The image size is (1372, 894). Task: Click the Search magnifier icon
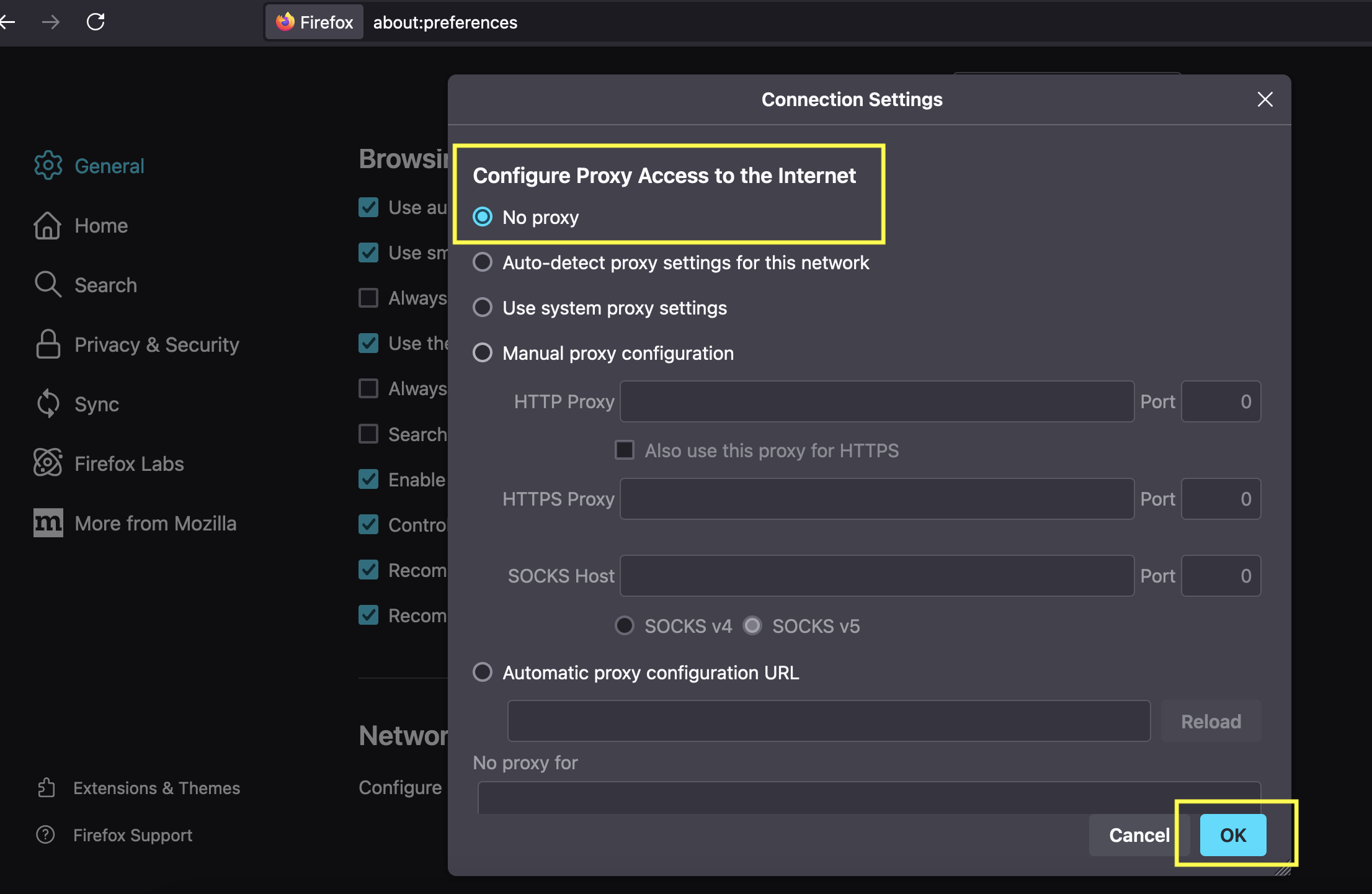tap(47, 284)
